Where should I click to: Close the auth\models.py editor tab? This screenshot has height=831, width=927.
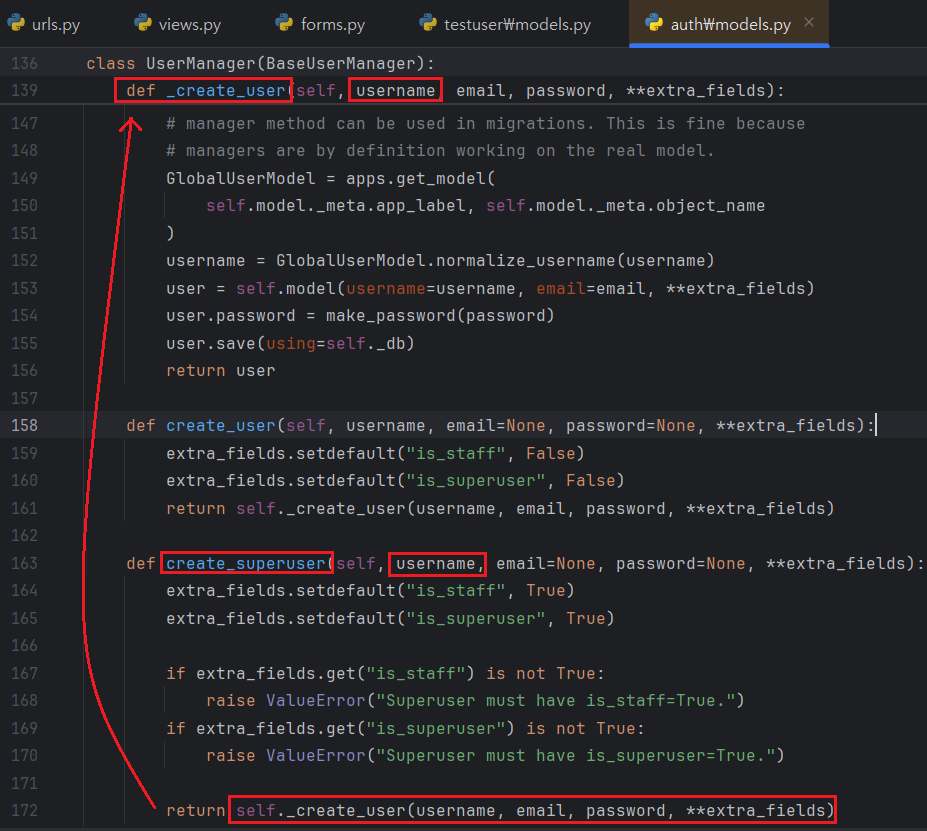(809, 22)
